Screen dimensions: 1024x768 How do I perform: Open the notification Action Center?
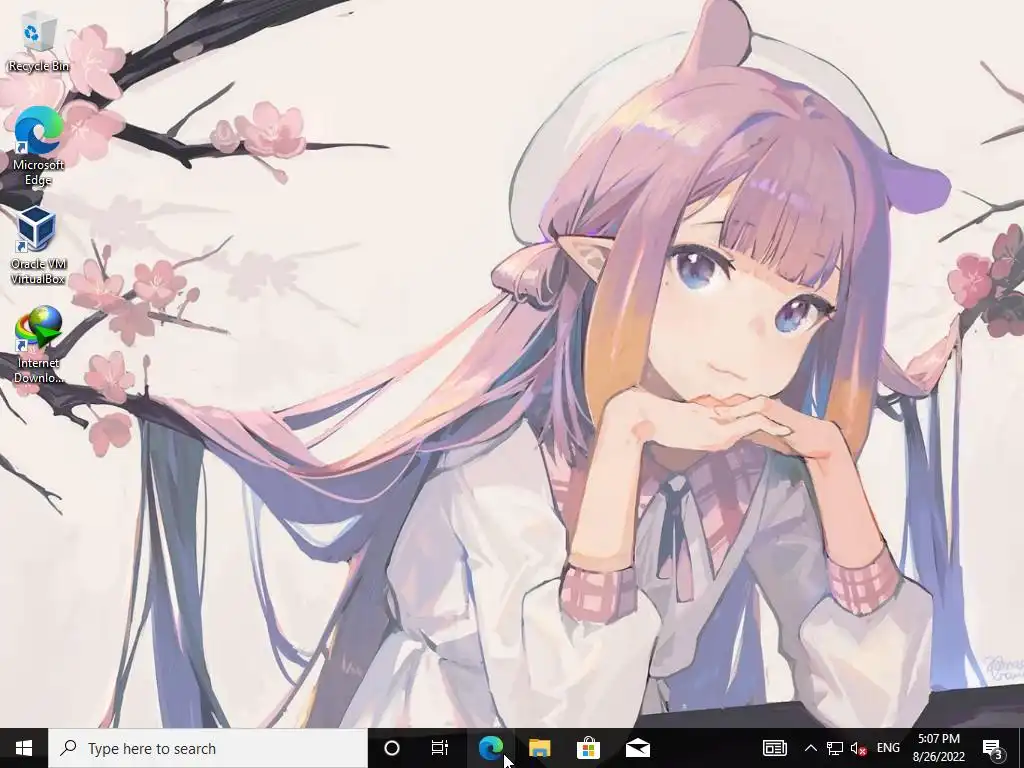pyautogui.click(x=993, y=748)
